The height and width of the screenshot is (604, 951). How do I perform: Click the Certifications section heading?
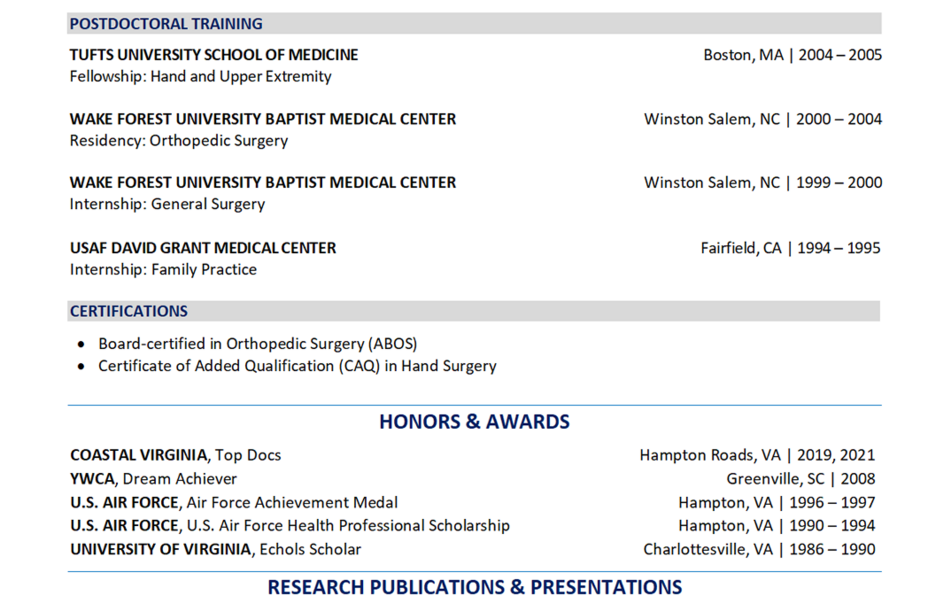point(129,311)
